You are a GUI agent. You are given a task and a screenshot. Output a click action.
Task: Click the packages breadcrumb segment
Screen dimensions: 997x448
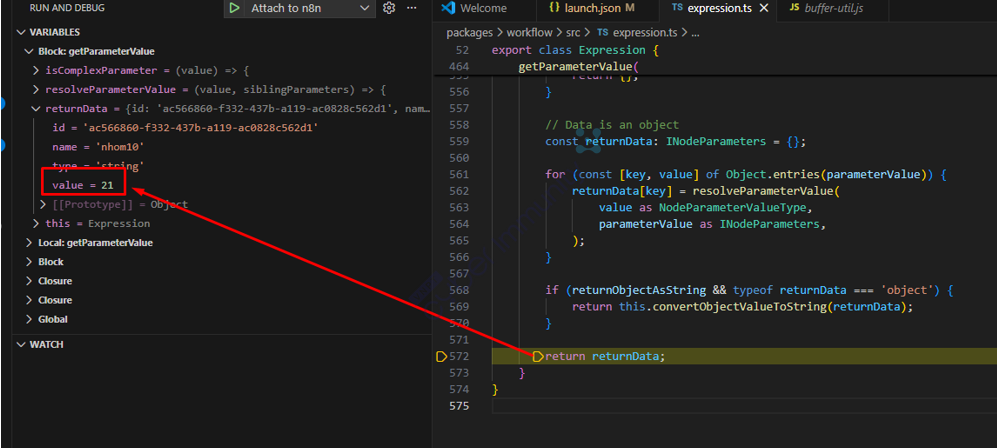pyautogui.click(x=469, y=33)
